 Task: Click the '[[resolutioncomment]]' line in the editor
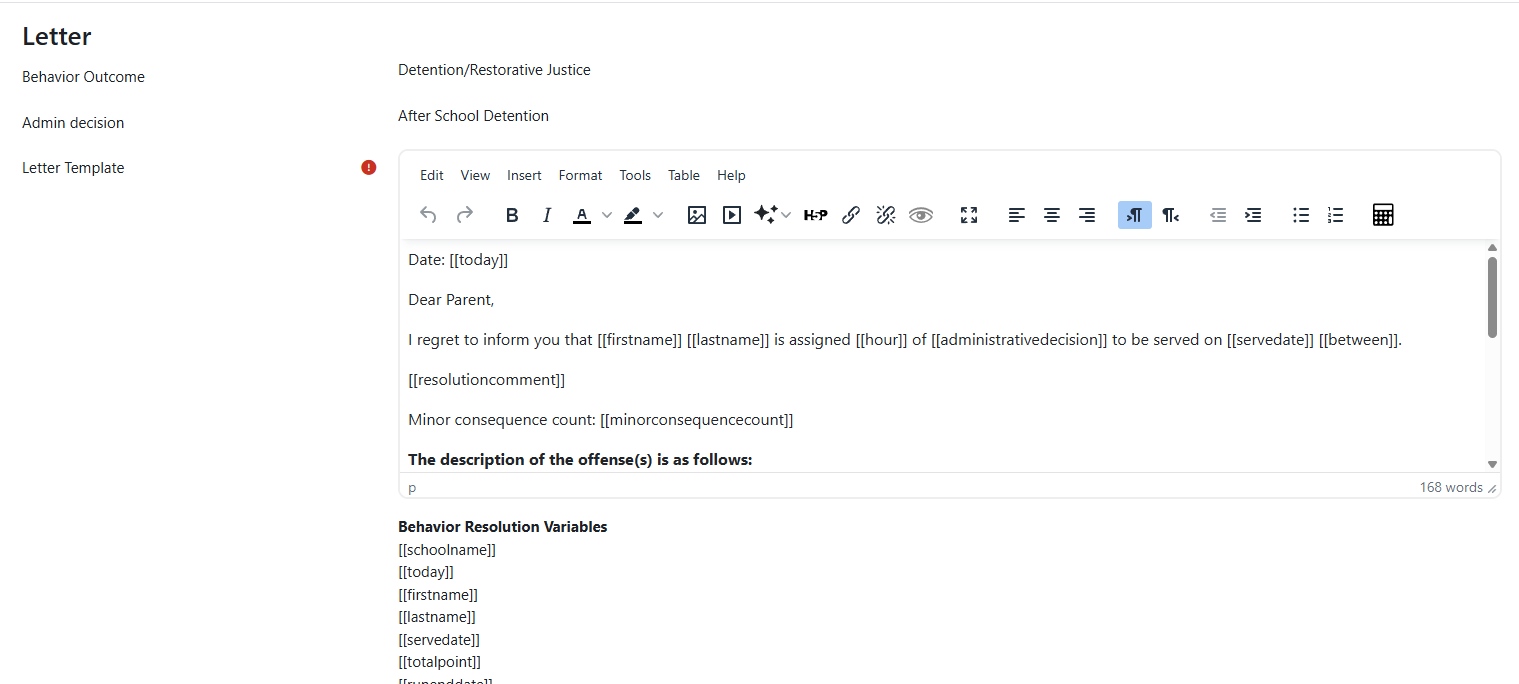(487, 380)
